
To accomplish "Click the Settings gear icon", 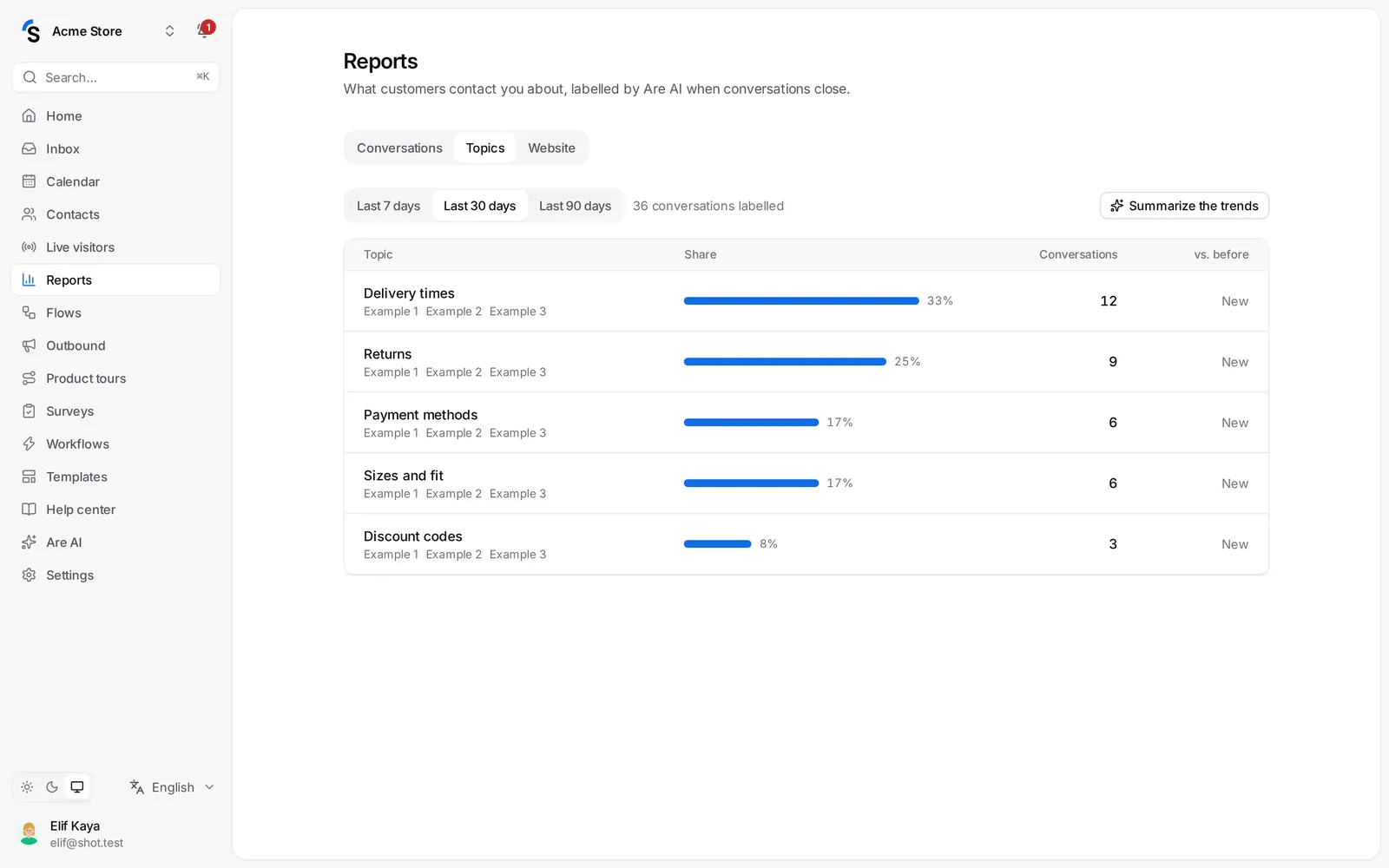I will coord(29,575).
